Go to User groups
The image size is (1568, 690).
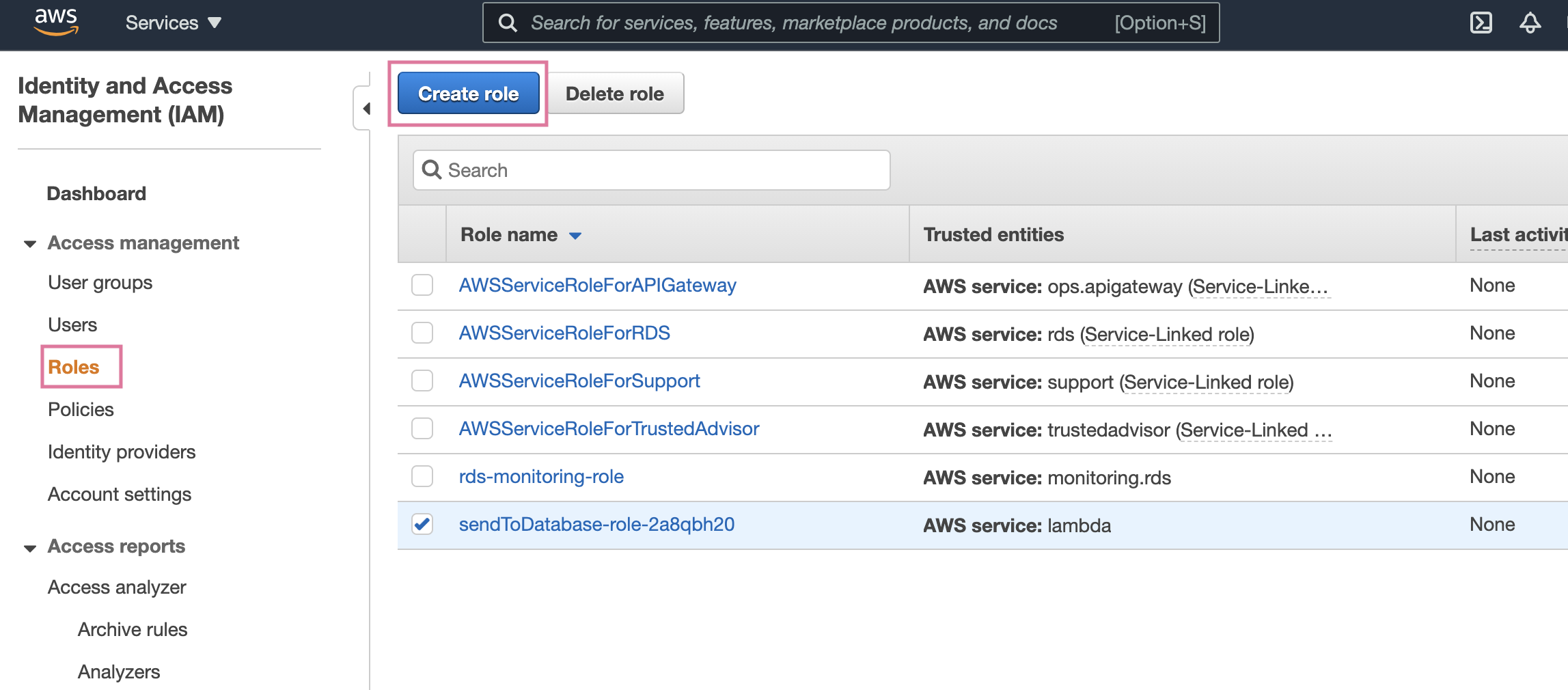[100, 283]
